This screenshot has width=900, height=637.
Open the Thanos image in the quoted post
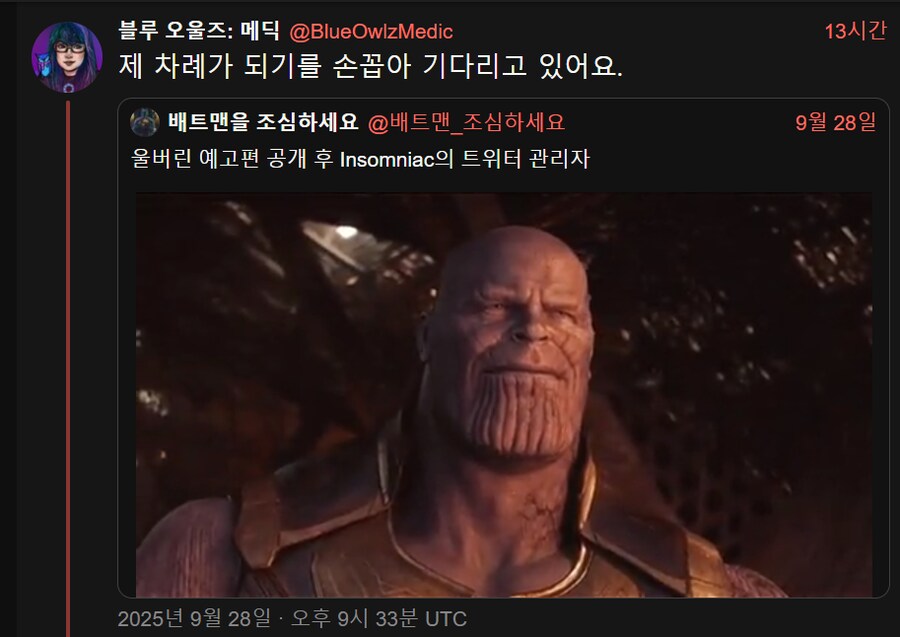coord(504,395)
